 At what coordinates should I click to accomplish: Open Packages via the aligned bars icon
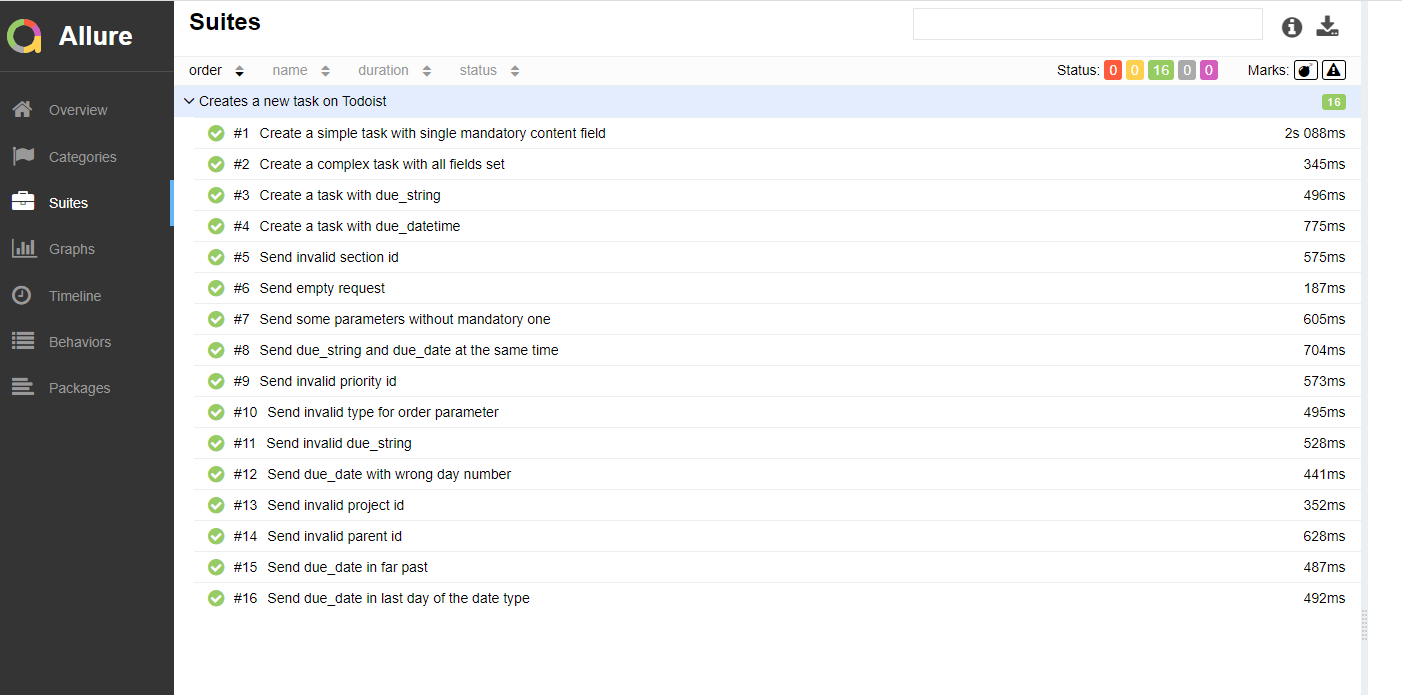[x=23, y=388]
